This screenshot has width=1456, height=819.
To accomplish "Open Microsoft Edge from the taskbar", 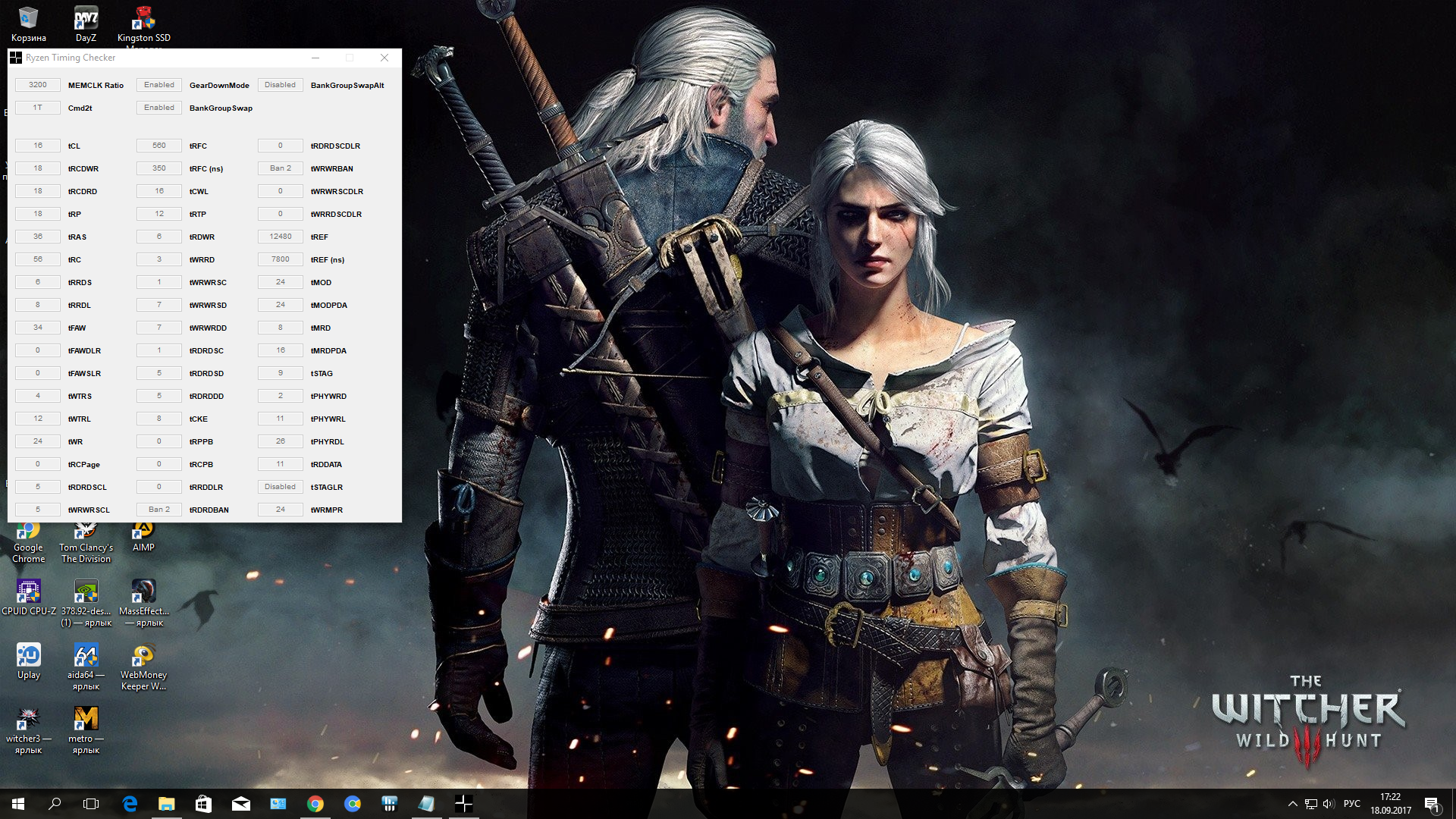I will (x=130, y=803).
